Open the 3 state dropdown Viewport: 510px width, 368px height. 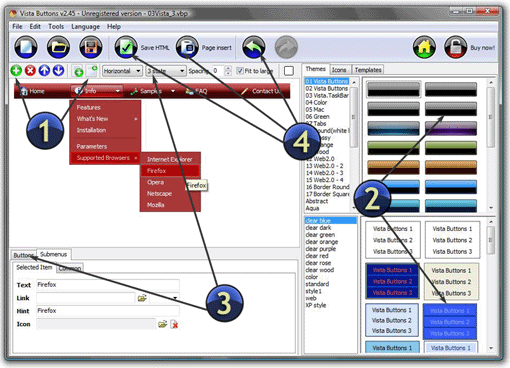(x=166, y=71)
